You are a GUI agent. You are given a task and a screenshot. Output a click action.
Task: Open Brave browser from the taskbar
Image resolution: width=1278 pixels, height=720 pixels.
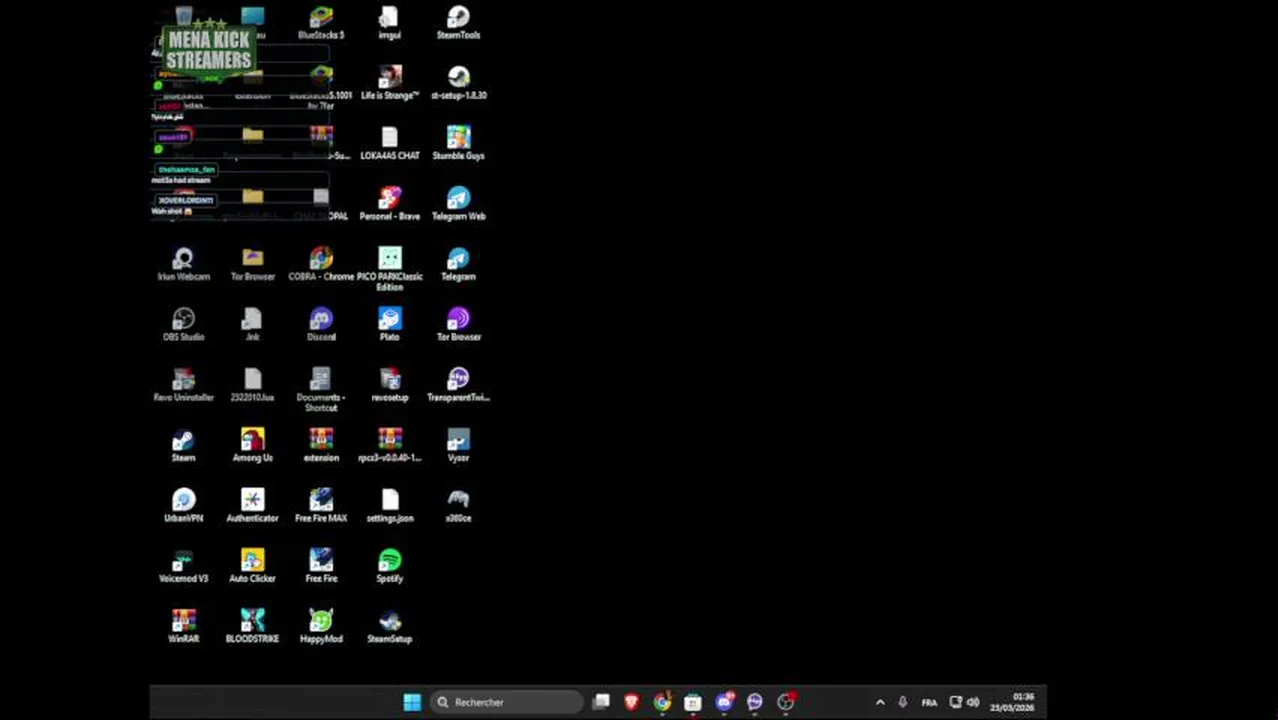pyautogui.click(x=631, y=702)
